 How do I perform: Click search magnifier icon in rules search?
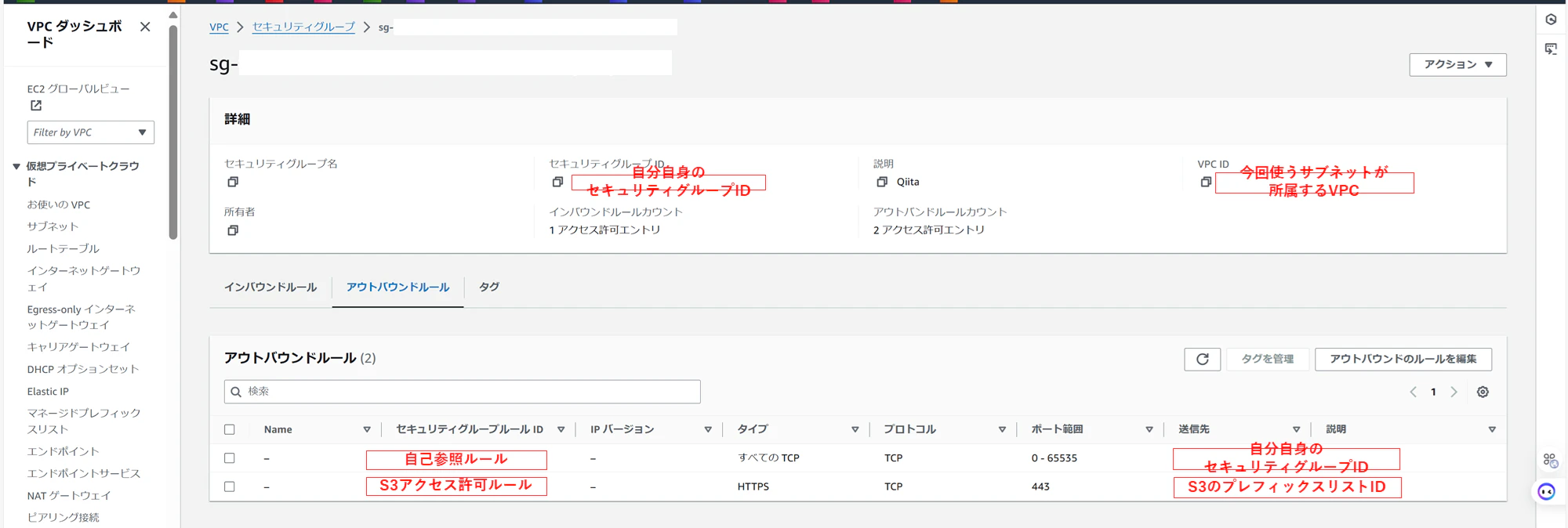point(236,392)
